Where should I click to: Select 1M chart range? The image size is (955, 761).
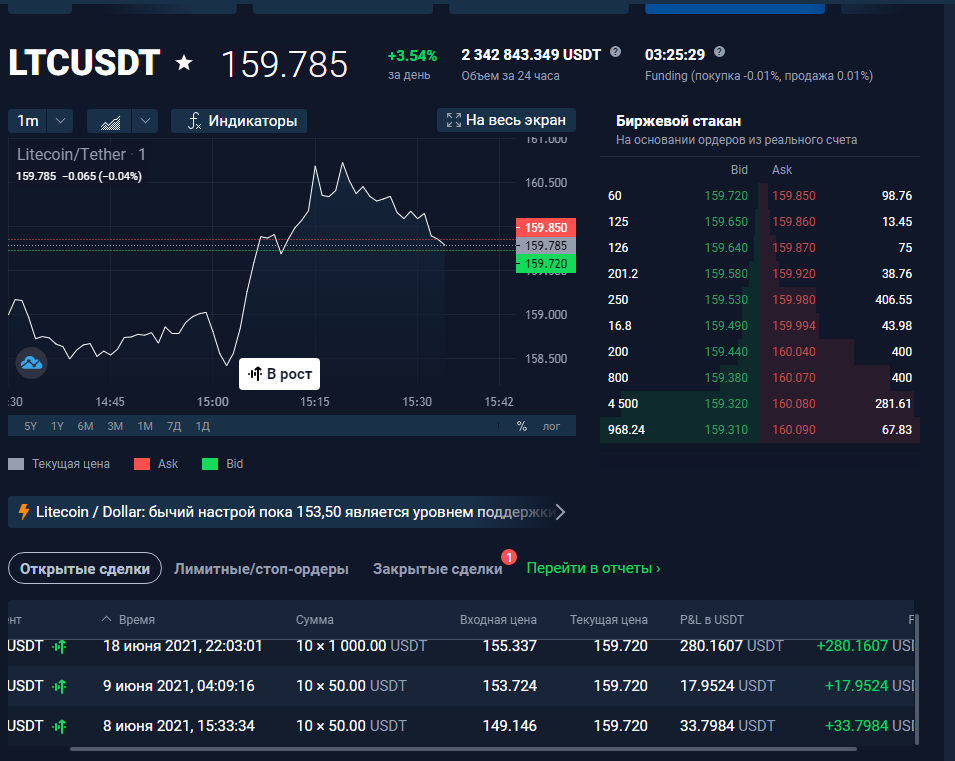tap(145, 426)
